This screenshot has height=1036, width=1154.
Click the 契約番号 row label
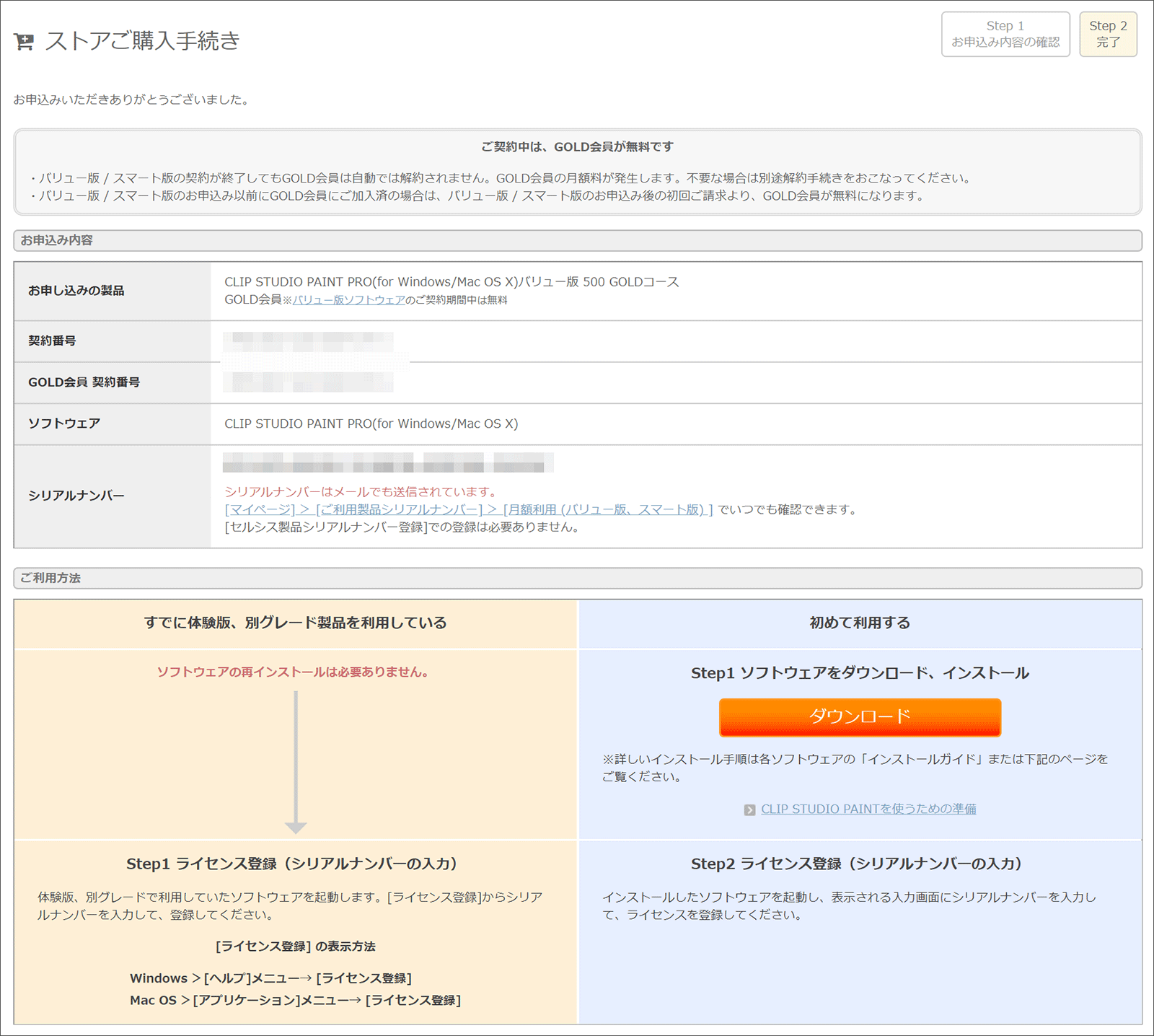[x=52, y=341]
